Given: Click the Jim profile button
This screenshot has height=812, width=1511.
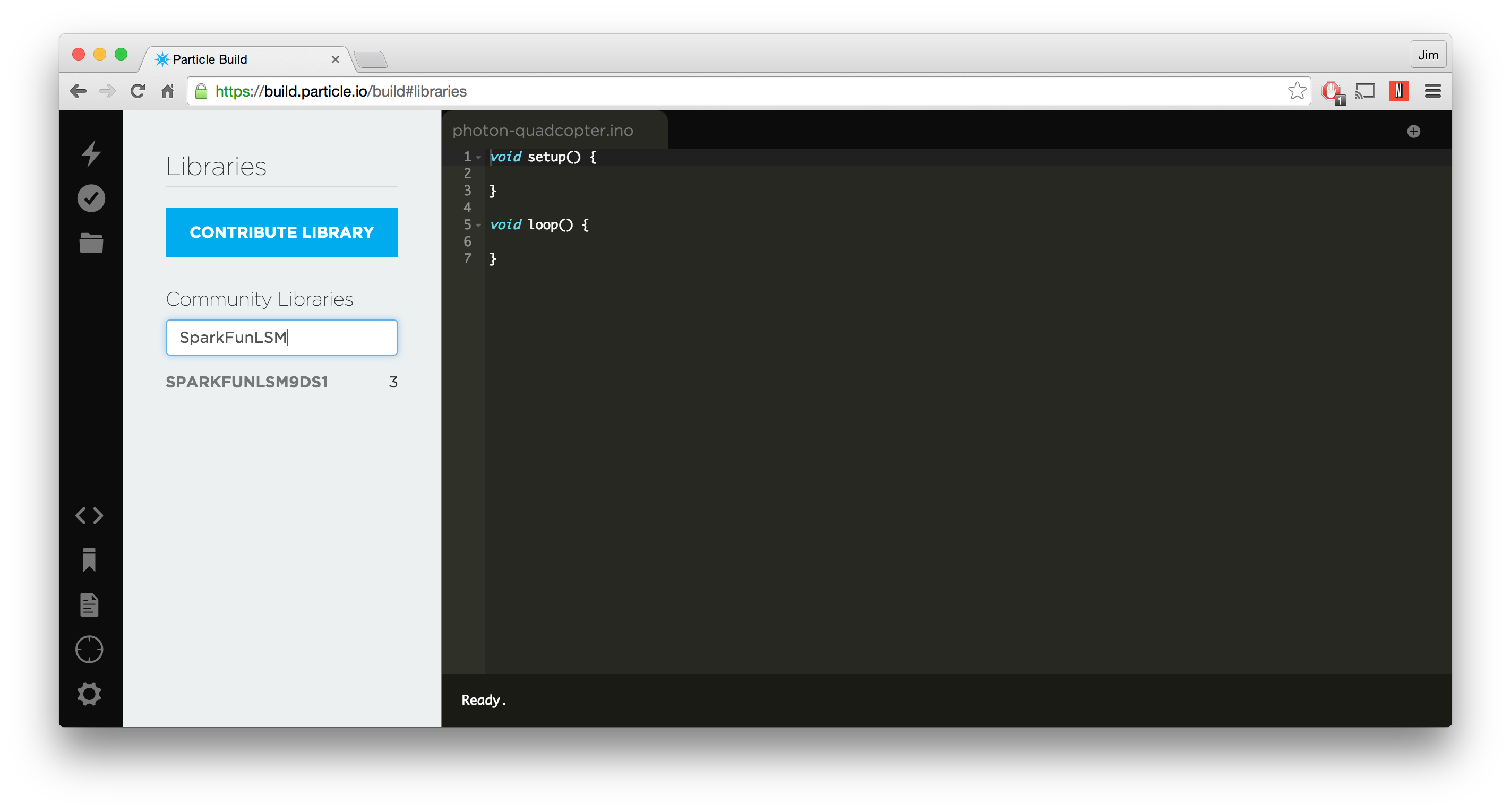Looking at the screenshot, I should [x=1428, y=55].
